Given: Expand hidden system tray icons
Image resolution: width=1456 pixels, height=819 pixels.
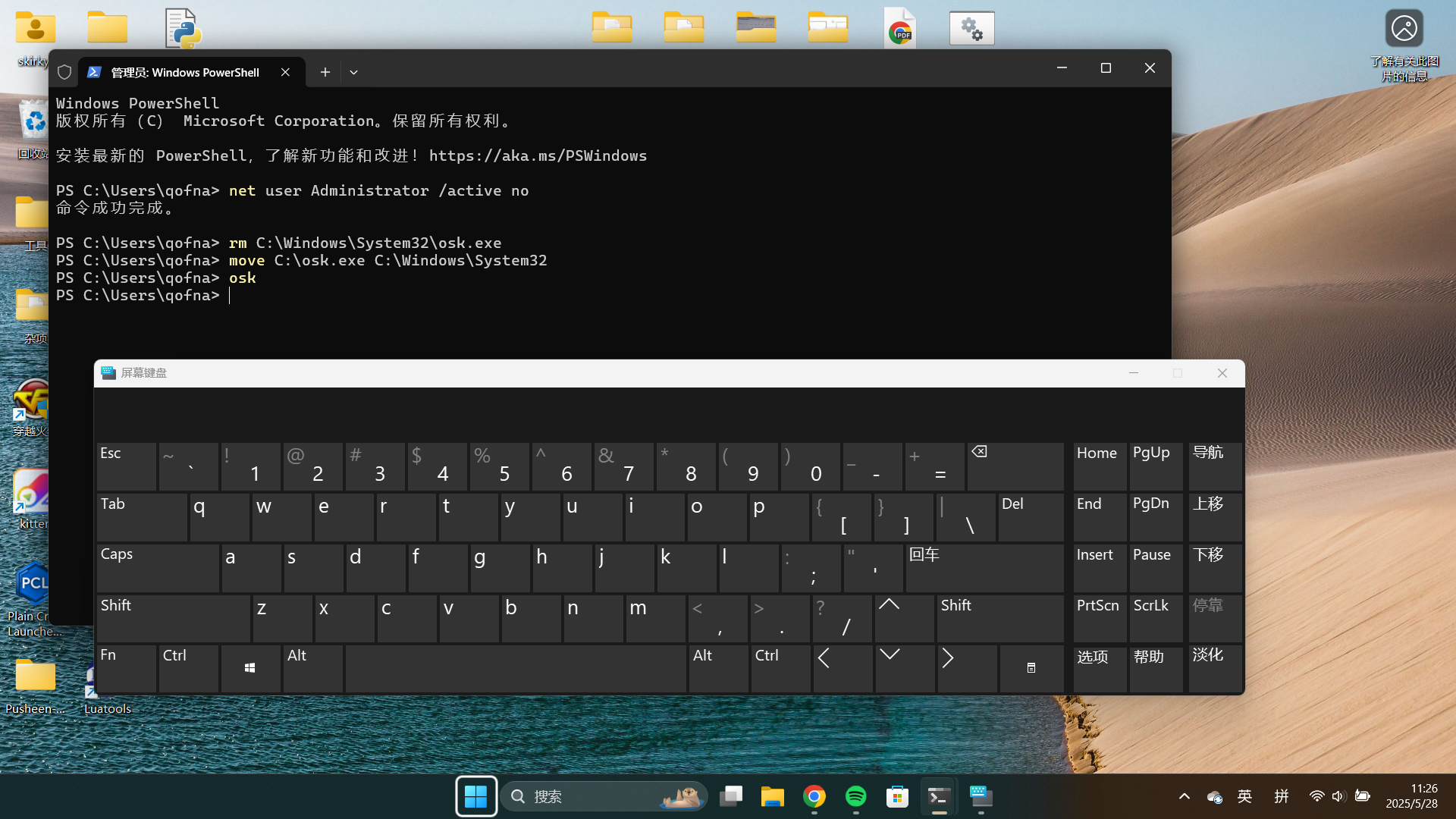Looking at the screenshot, I should [1185, 796].
